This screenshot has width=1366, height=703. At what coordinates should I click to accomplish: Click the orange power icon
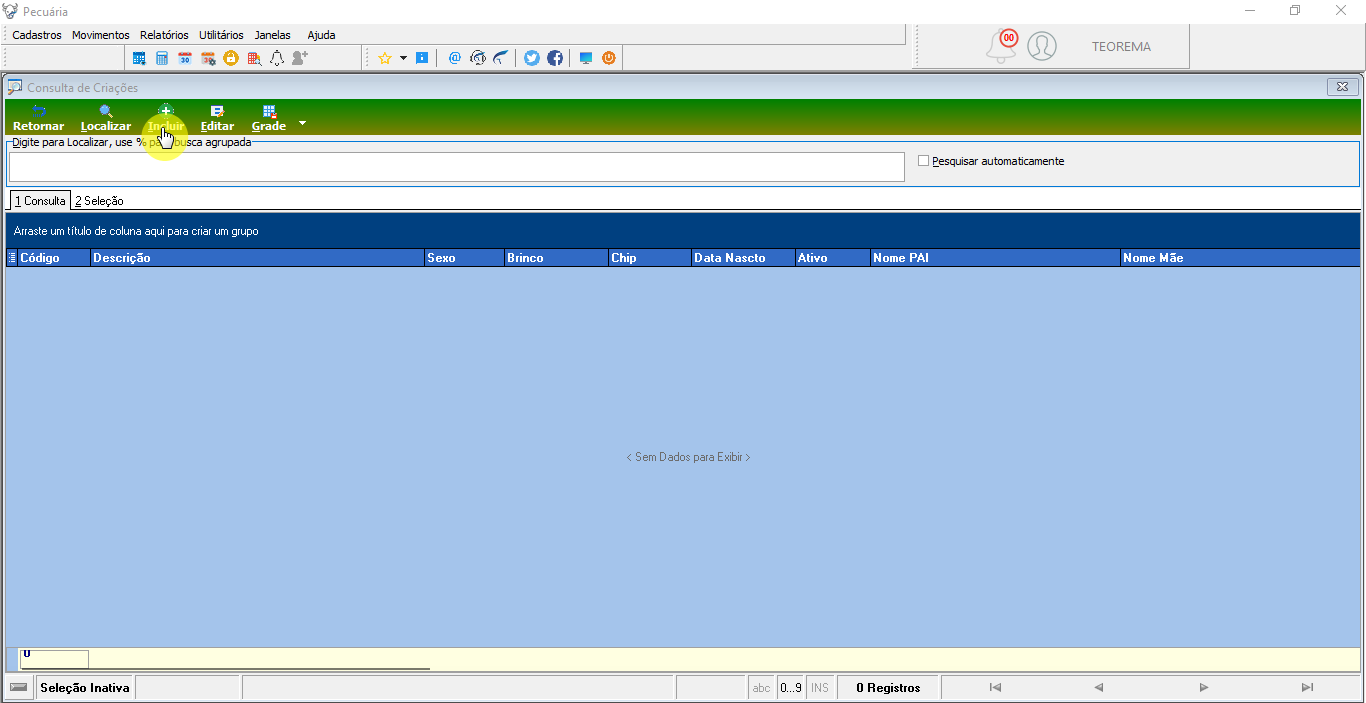609,58
